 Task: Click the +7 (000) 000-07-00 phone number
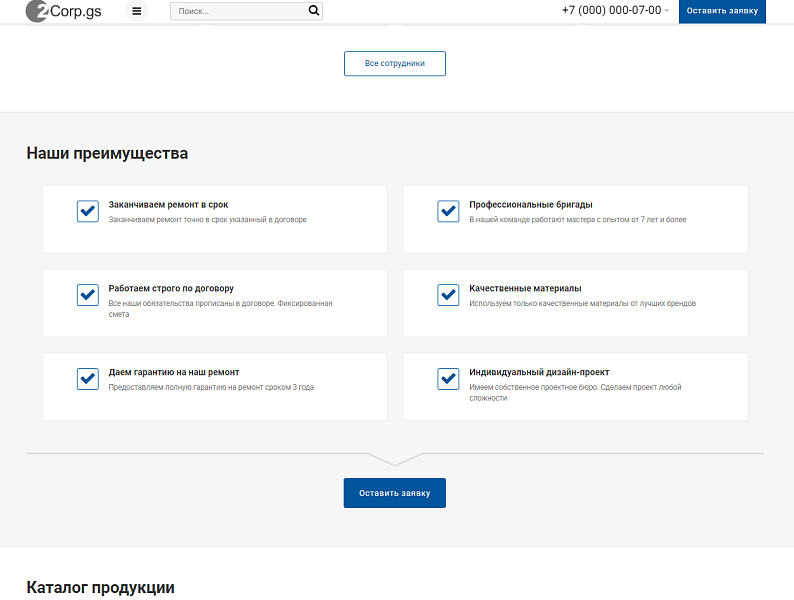[611, 10]
